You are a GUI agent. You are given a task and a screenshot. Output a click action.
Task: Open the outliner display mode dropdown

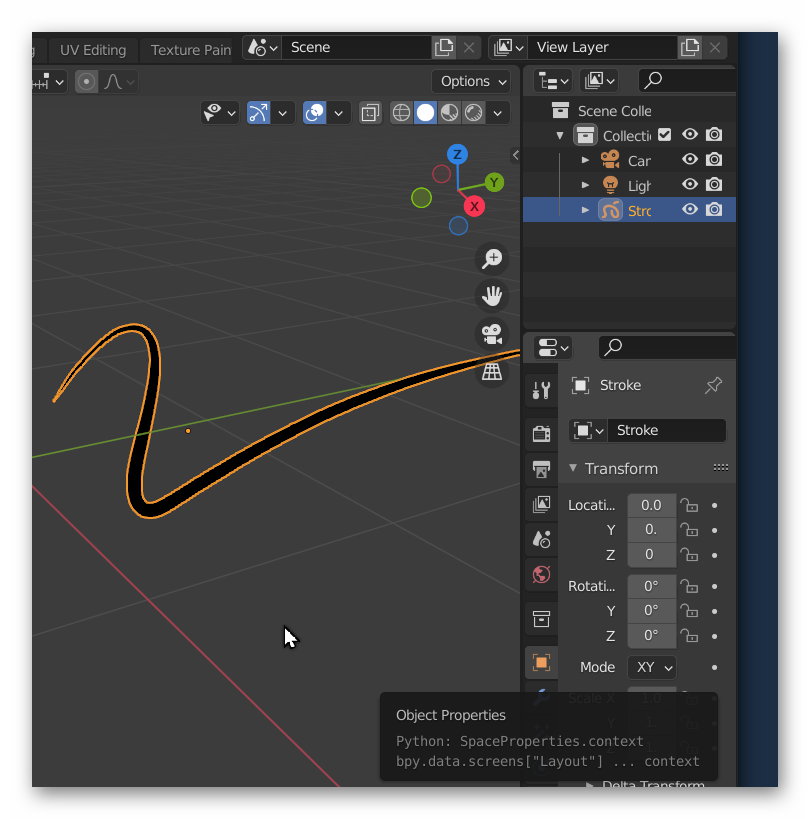[x=599, y=81]
